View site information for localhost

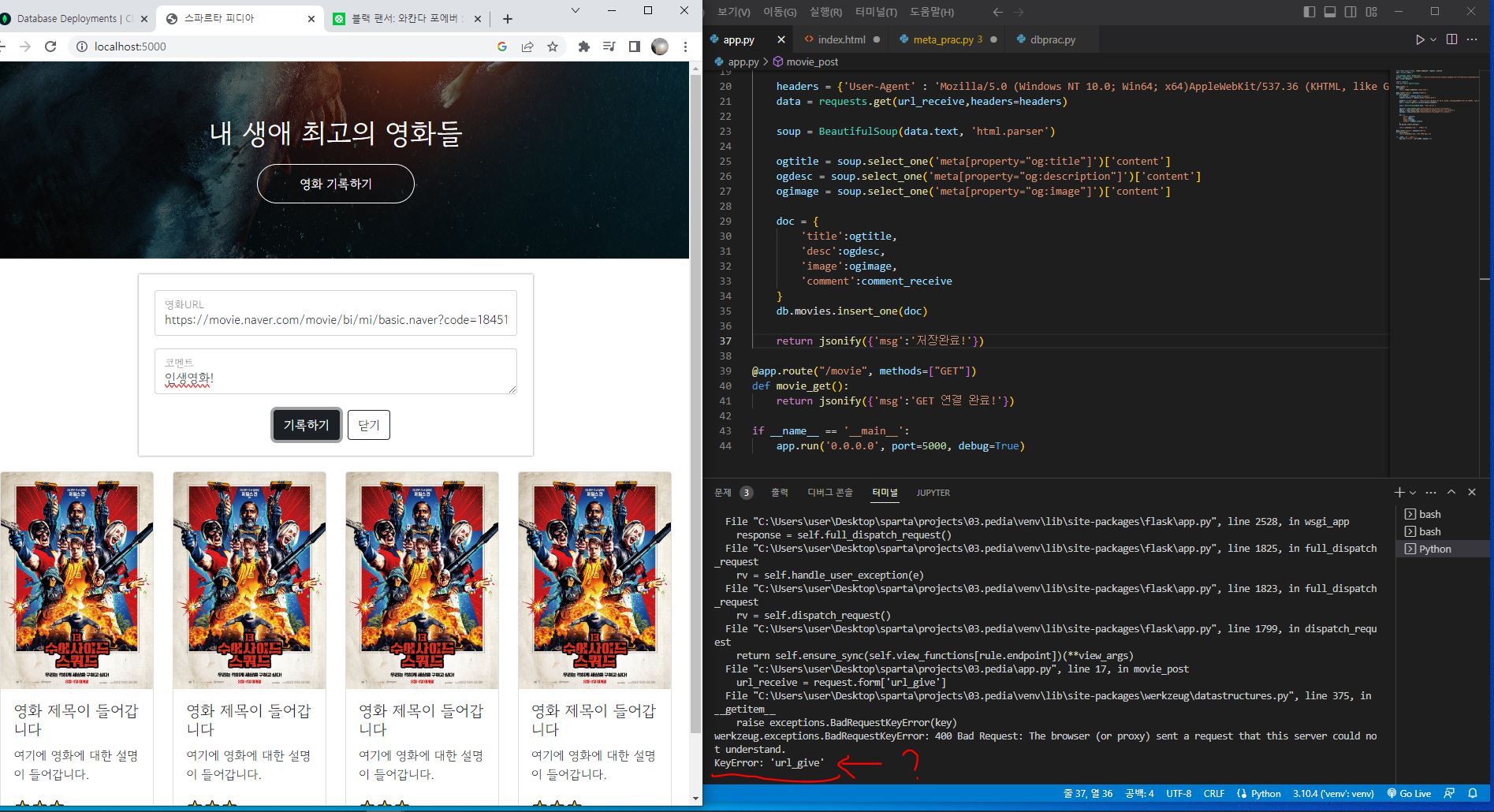[x=80, y=47]
